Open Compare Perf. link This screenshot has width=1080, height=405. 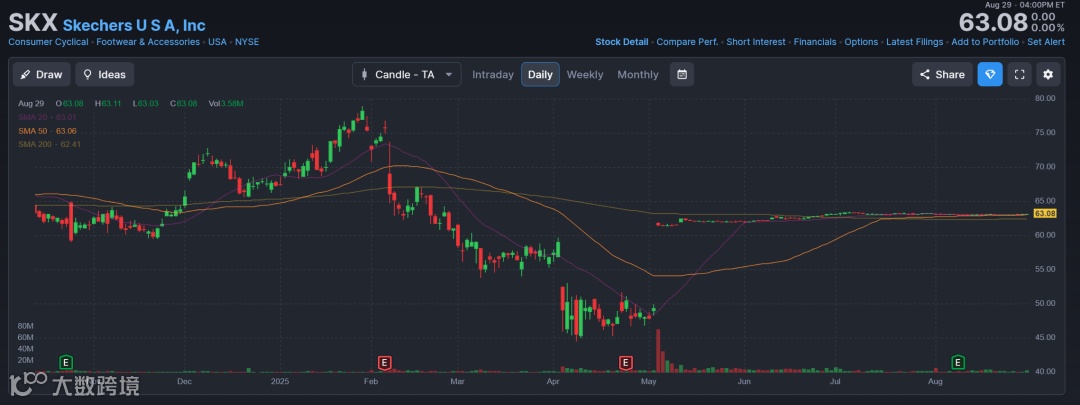tap(687, 42)
